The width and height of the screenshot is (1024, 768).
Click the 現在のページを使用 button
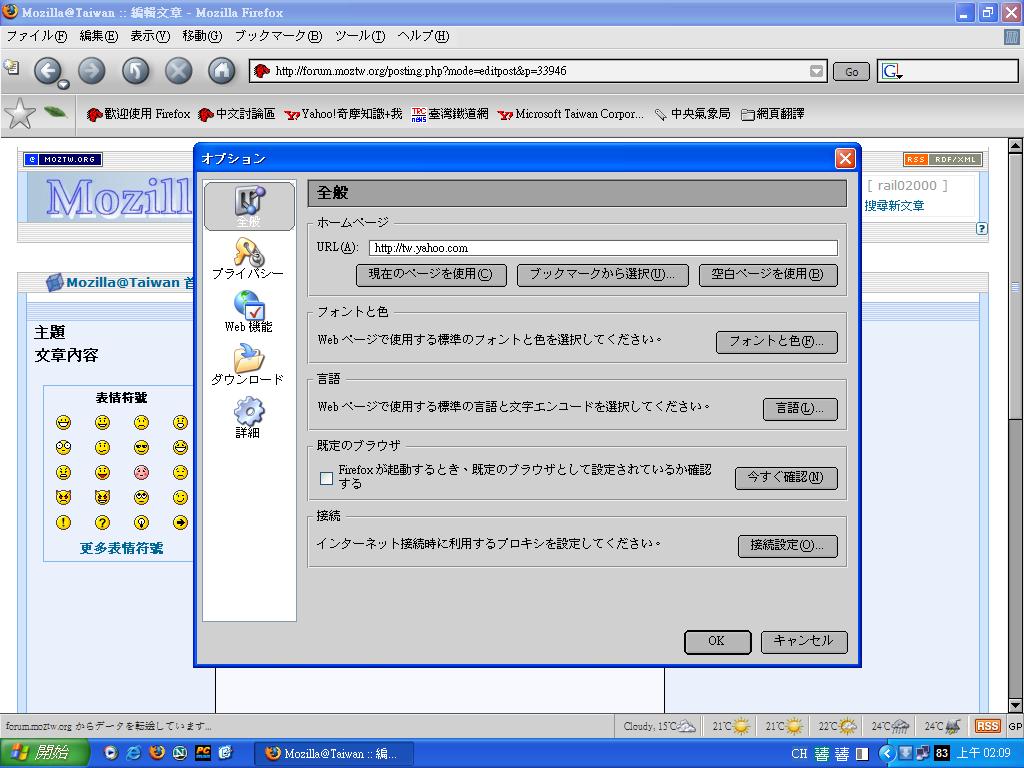click(431, 274)
